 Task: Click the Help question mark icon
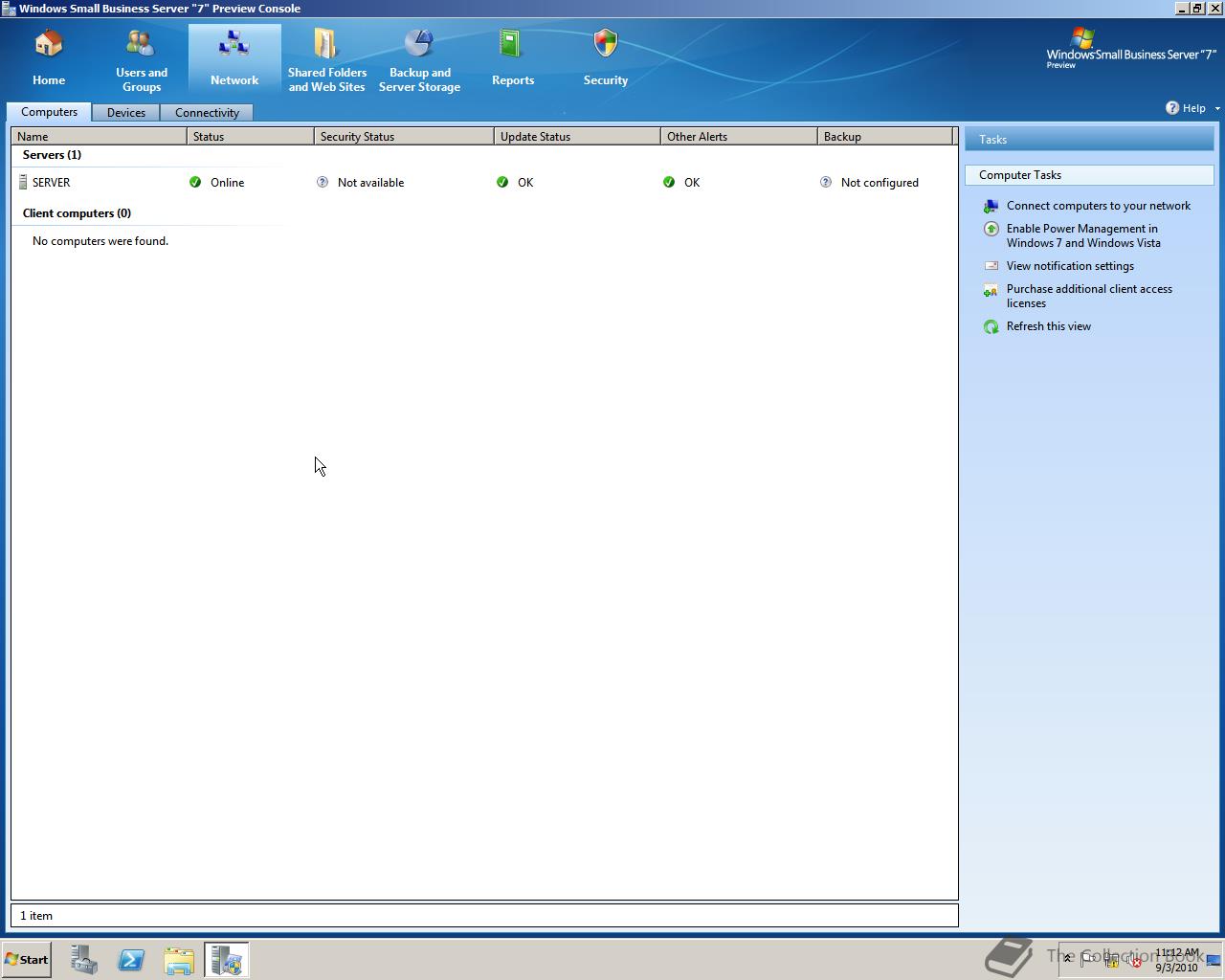(1172, 108)
